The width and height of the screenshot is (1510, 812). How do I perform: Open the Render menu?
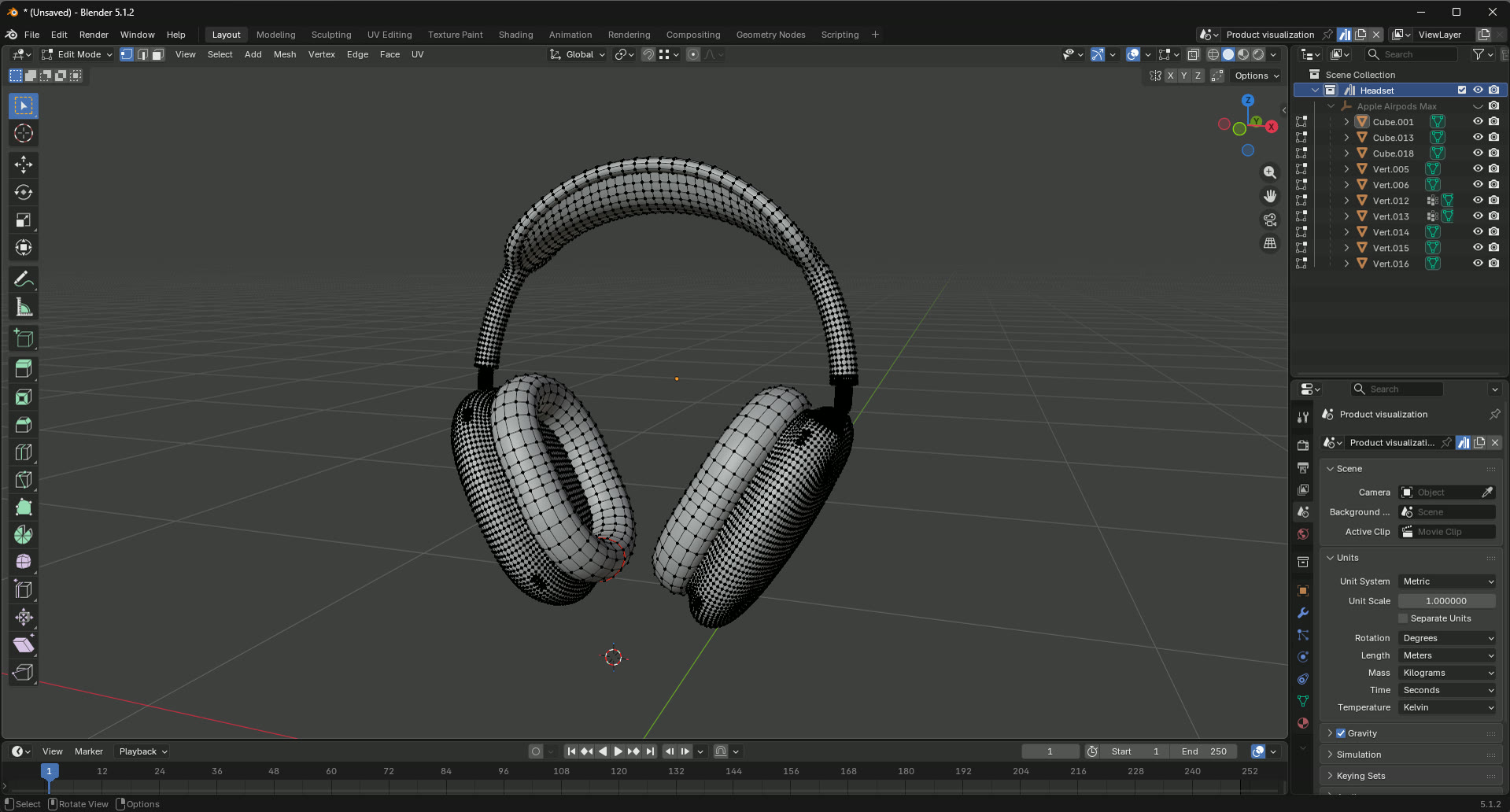(x=94, y=35)
